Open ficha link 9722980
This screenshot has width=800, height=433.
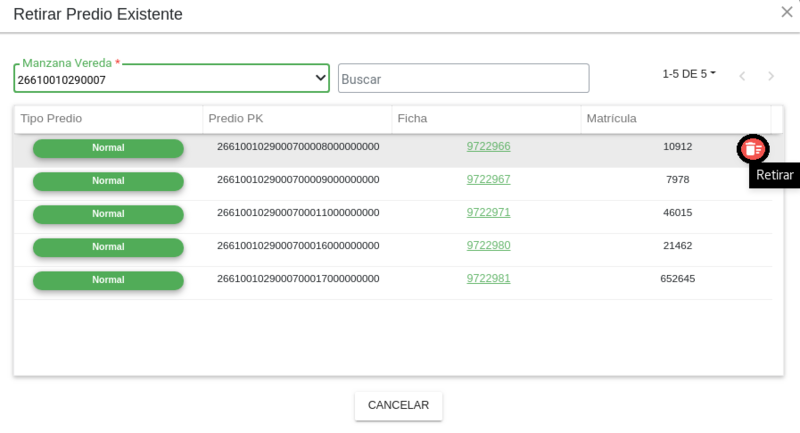[x=488, y=246]
